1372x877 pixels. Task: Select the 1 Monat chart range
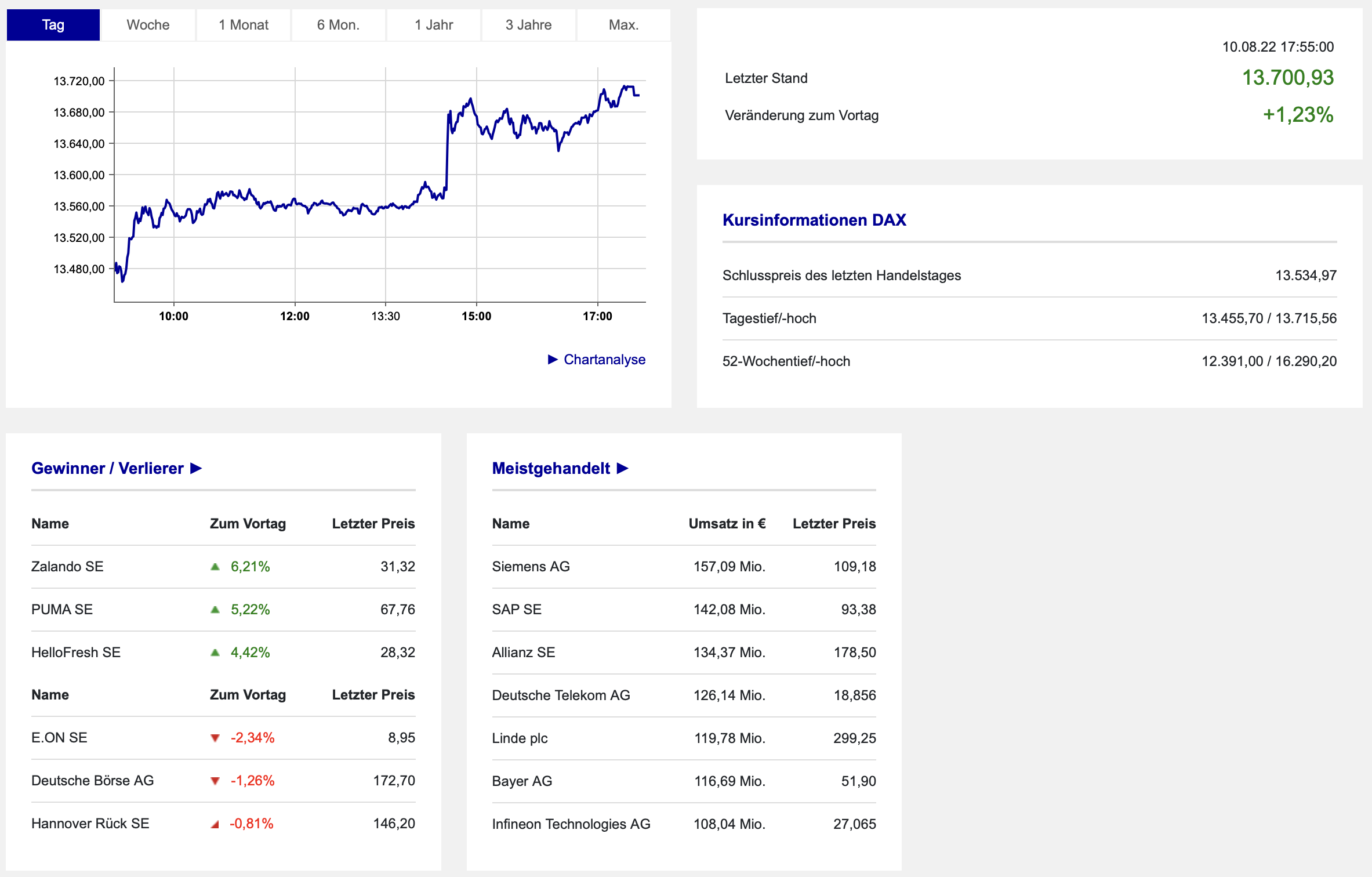tap(243, 25)
